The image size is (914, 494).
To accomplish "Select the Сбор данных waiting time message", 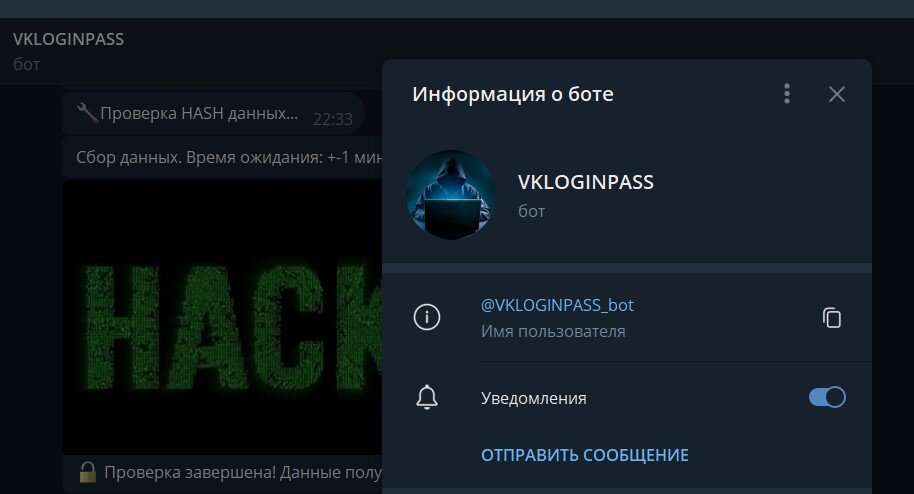I will tap(222, 157).
